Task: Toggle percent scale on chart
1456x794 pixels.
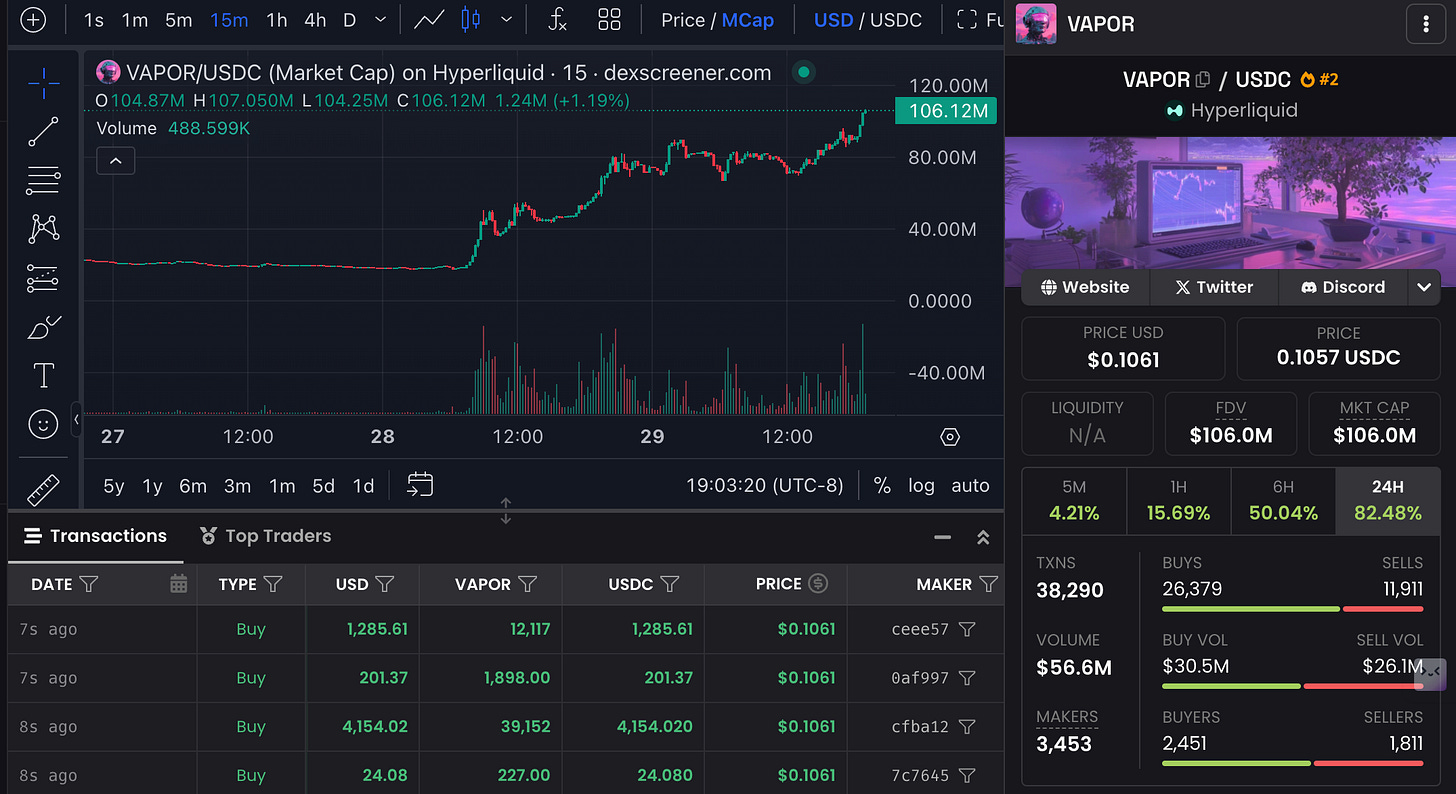Action: click(882, 486)
